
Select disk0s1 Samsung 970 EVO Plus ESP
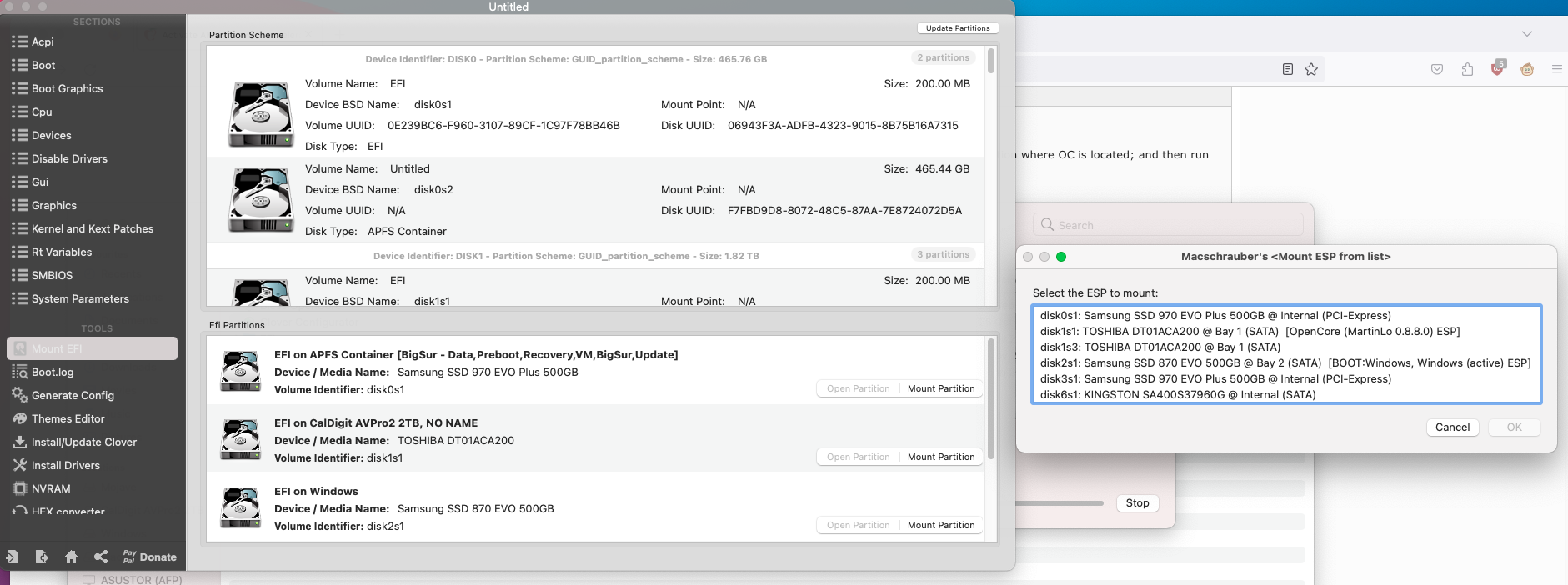click(1286, 315)
